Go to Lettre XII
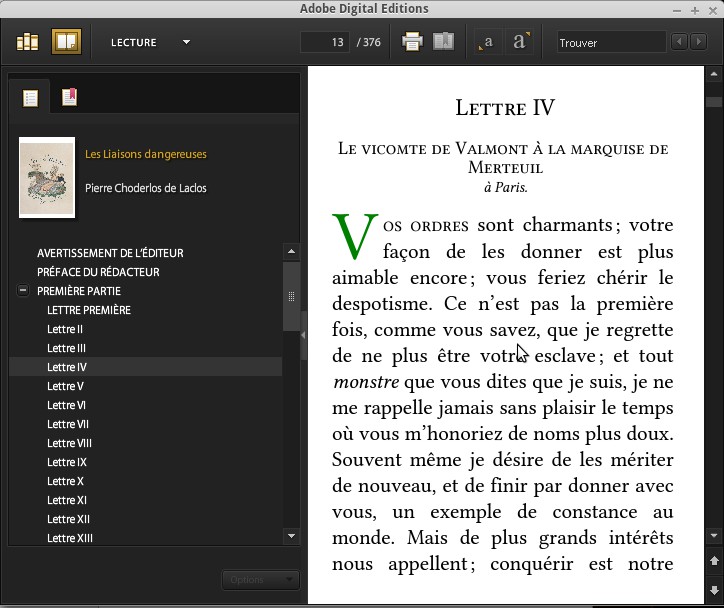This screenshot has height=608, width=724. coord(68,519)
